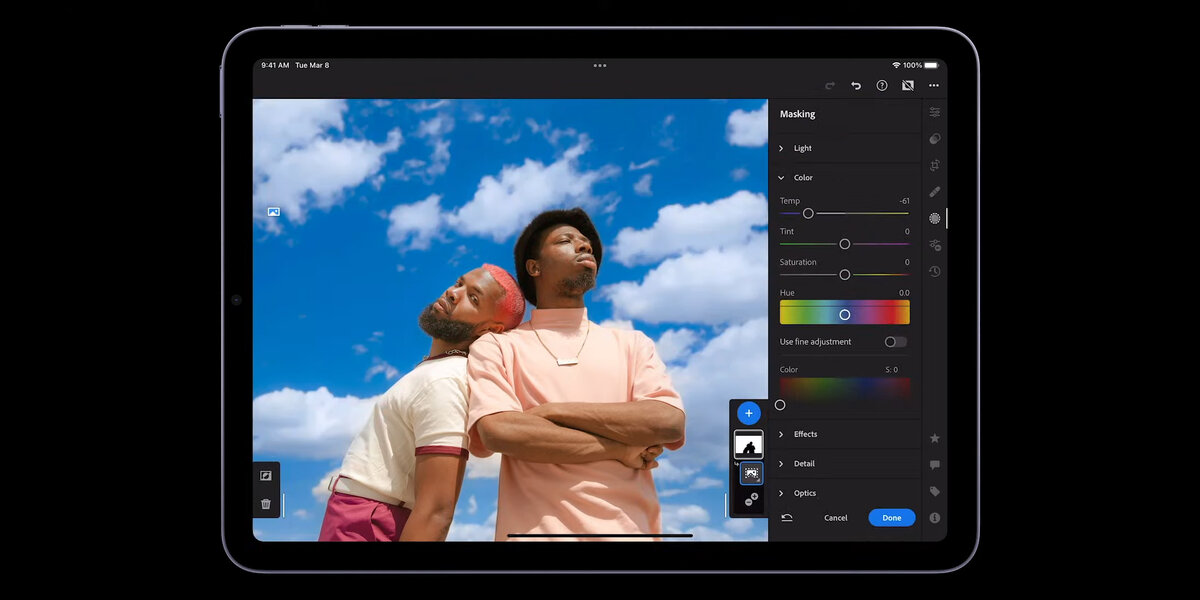Open the Presets overlapping circles icon

pos(935,139)
